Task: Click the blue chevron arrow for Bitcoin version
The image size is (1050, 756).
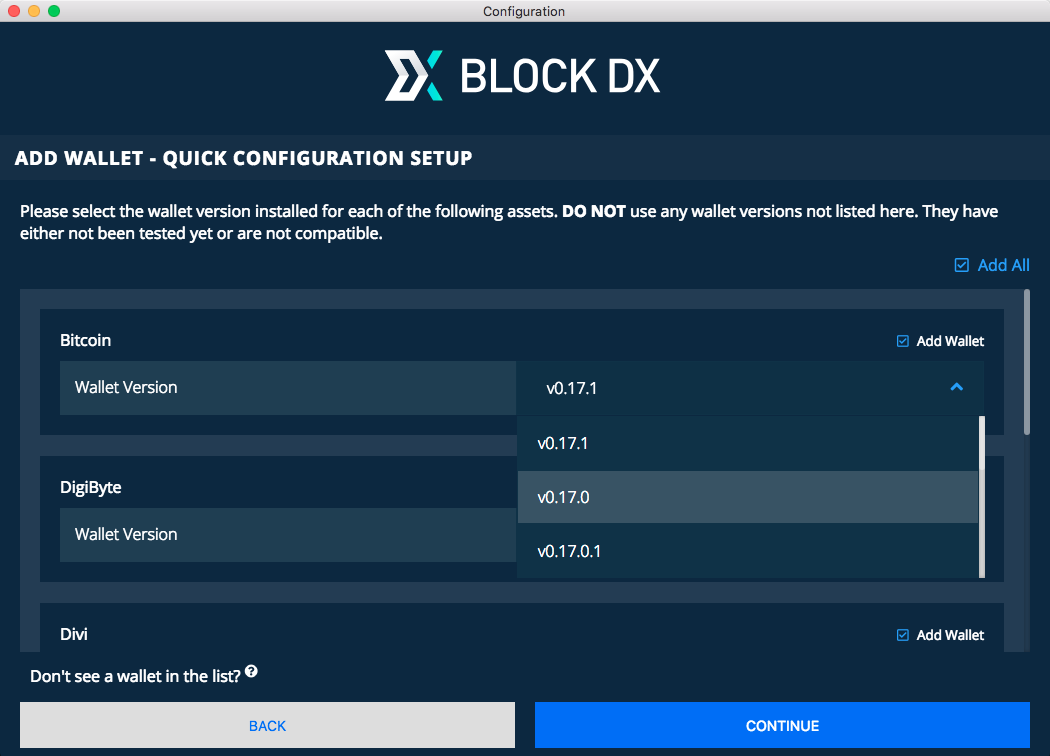Action: pyautogui.click(x=956, y=387)
